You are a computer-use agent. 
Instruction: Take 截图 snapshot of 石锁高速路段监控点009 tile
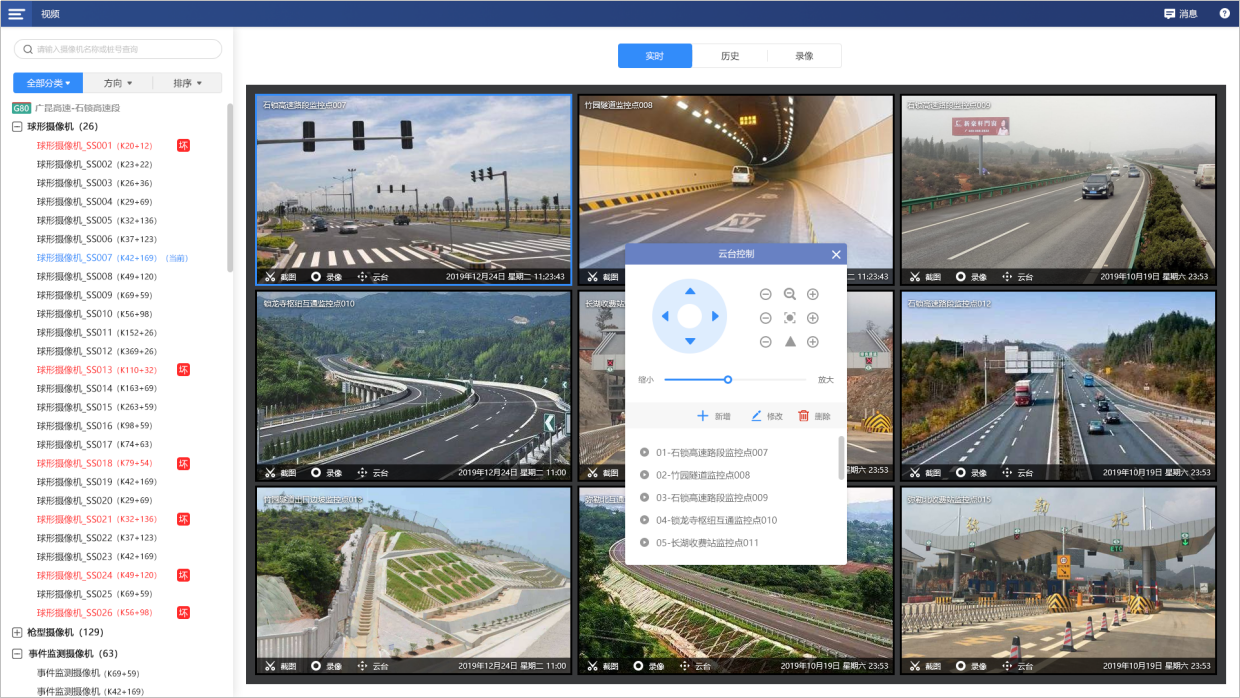[924, 277]
